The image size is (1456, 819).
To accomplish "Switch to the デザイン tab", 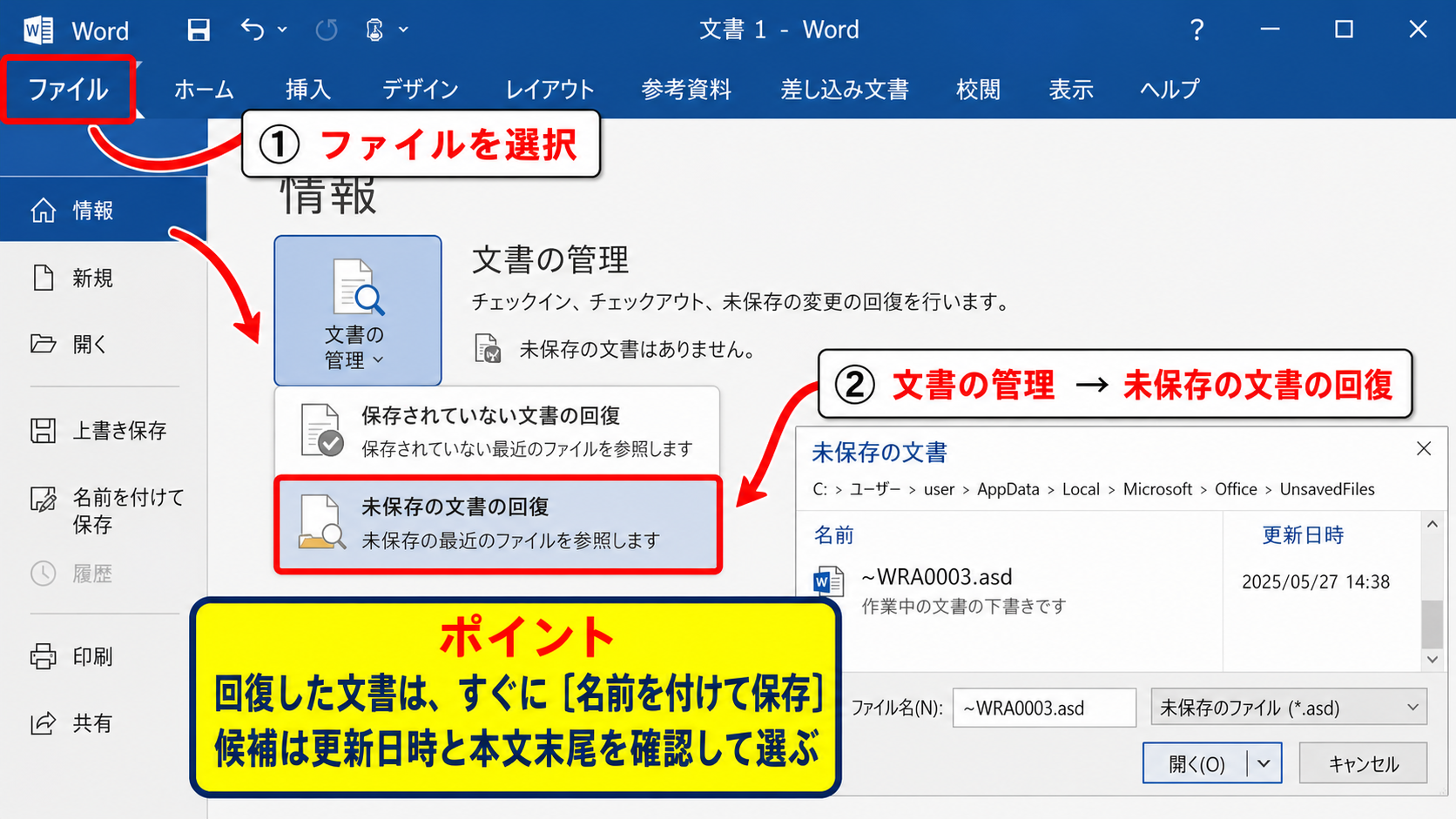I will [x=420, y=89].
